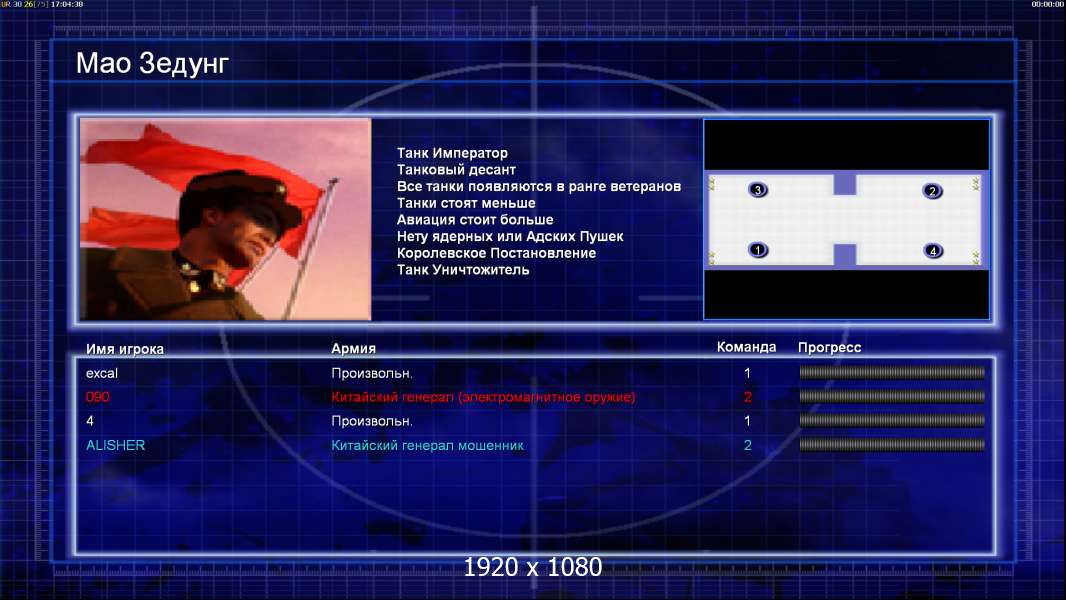Click the progress bar for excal
The width and height of the screenshot is (1066, 600).
tap(892, 373)
